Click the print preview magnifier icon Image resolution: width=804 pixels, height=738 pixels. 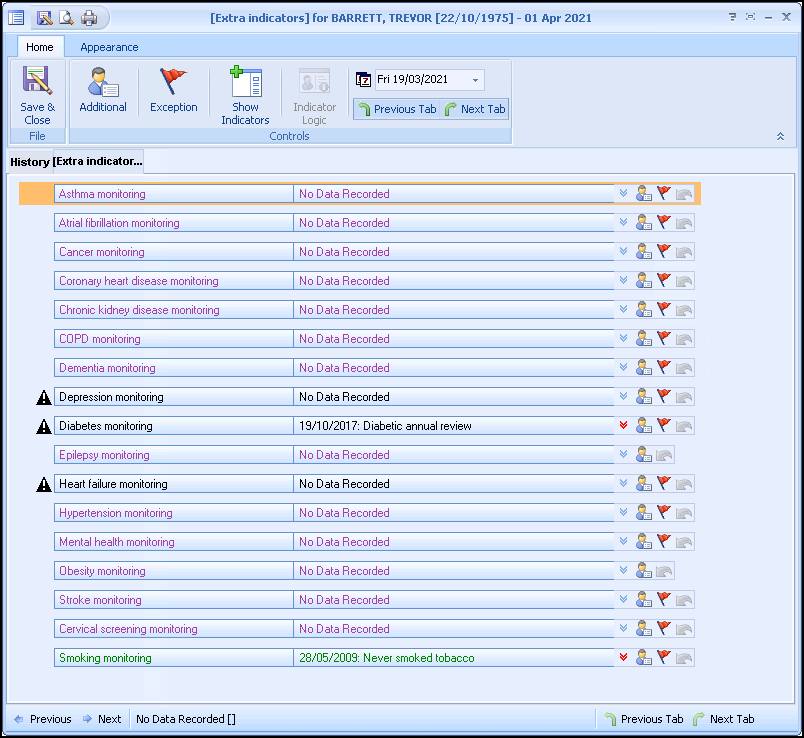click(66, 17)
